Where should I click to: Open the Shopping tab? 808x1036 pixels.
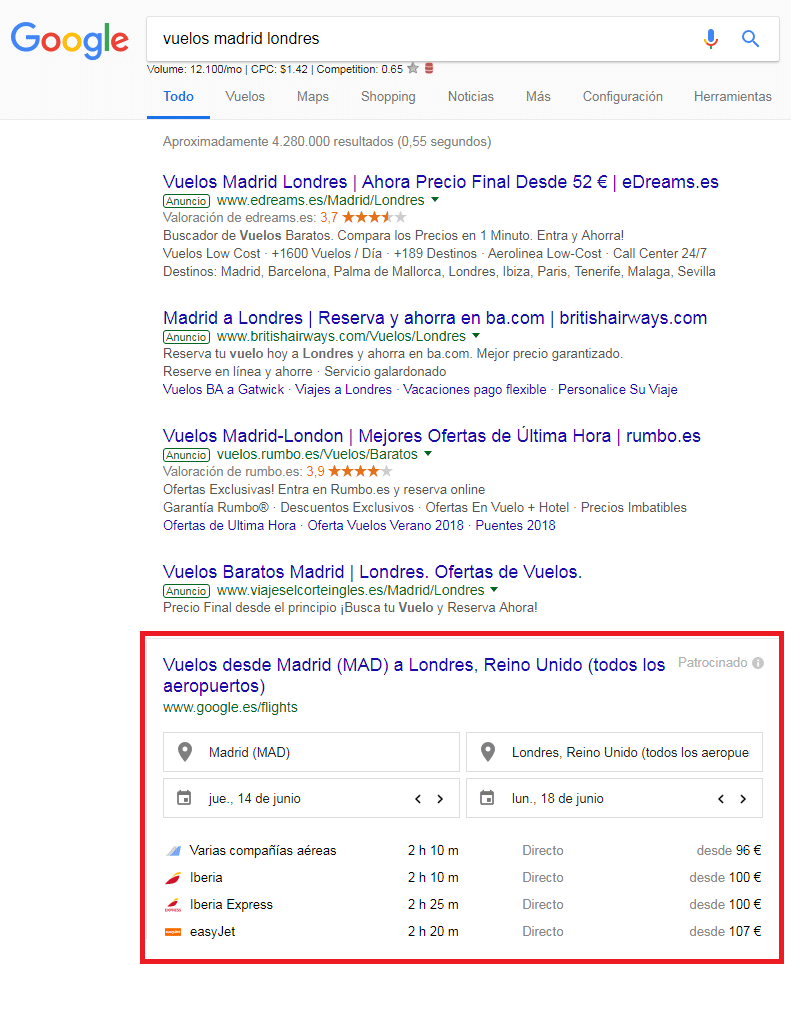coord(388,96)
